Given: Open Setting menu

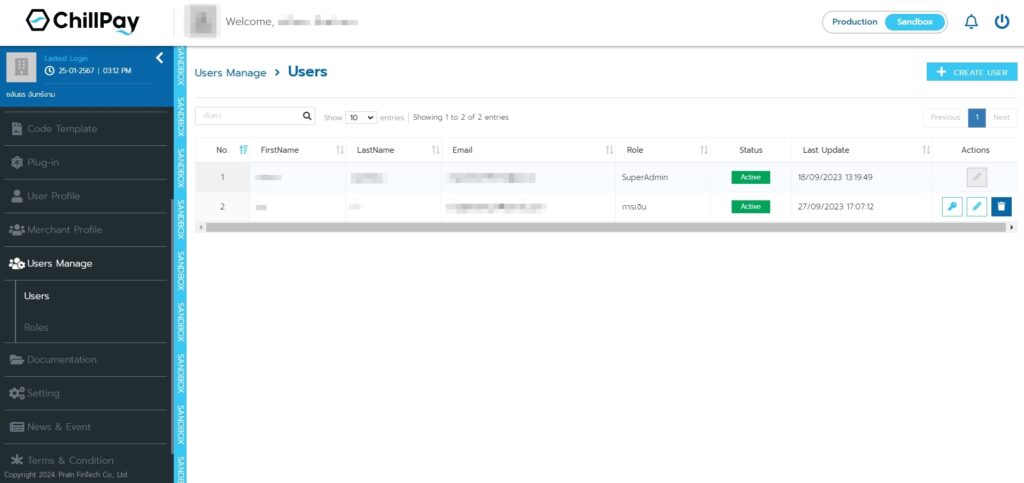Looking at the screenshot, I should tap(86, 394).
